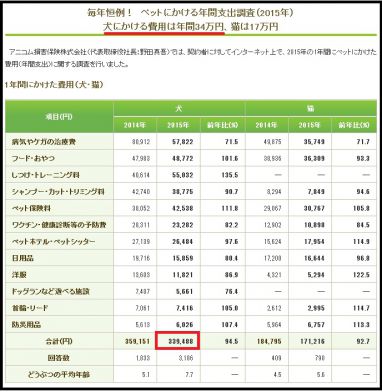Image resolution: width=382 pixels, height=392 pixels.
Task: Click the 合計(円) total row label
Action: click(x=59, y=341)
